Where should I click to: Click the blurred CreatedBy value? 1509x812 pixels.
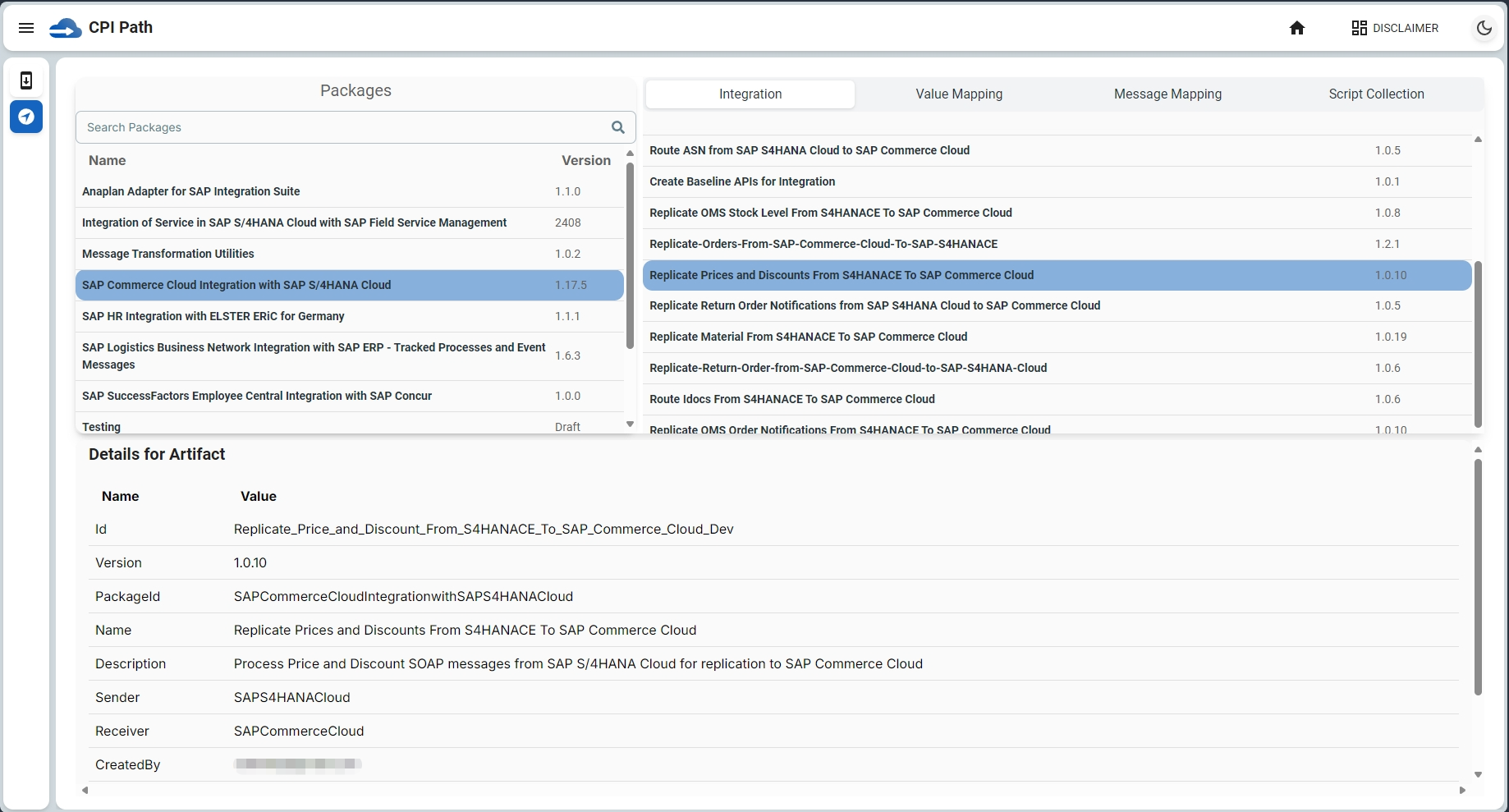[297, 764]
